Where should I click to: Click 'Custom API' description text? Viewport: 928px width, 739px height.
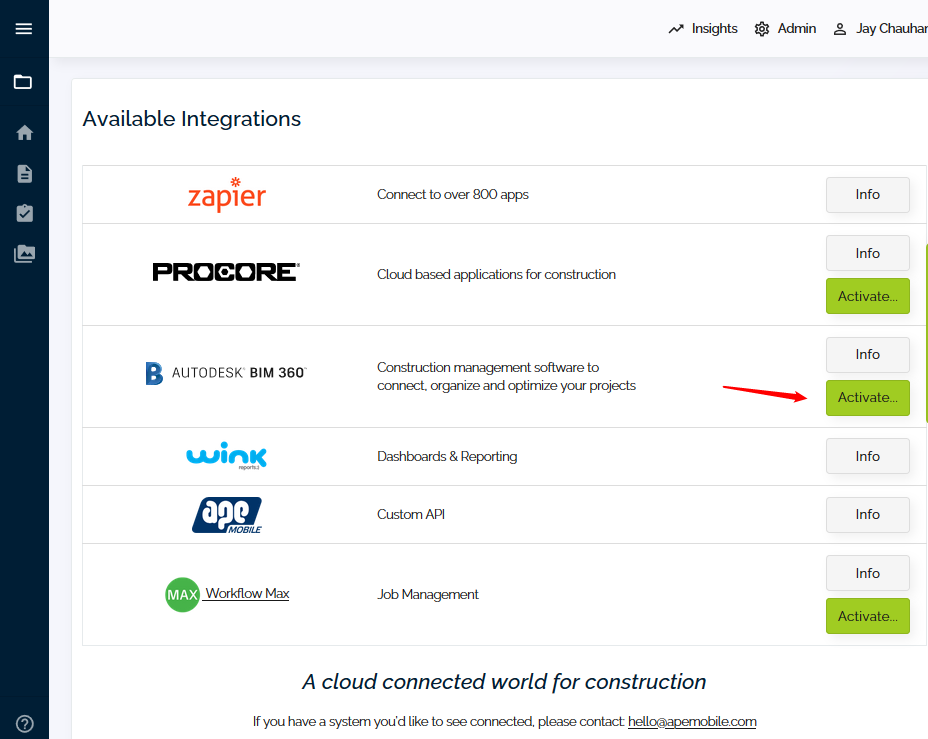[x=411, y=514]
